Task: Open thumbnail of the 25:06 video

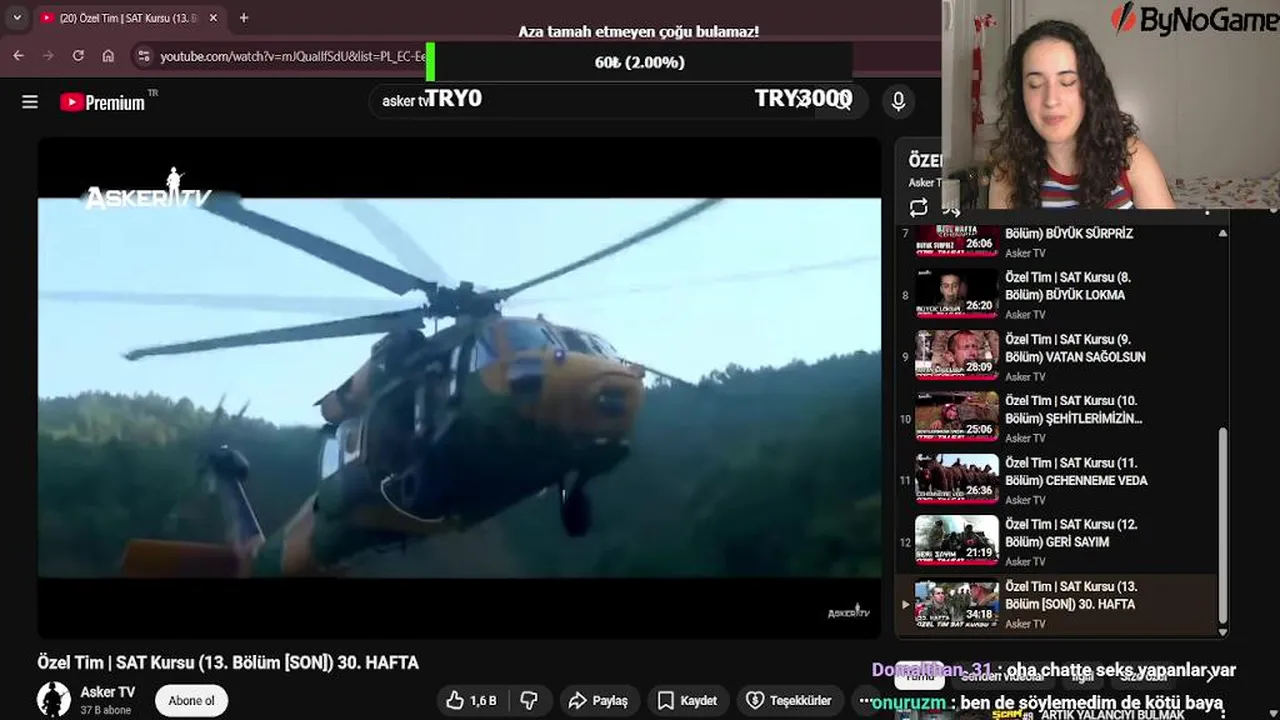Action: [x=957, y=416]
